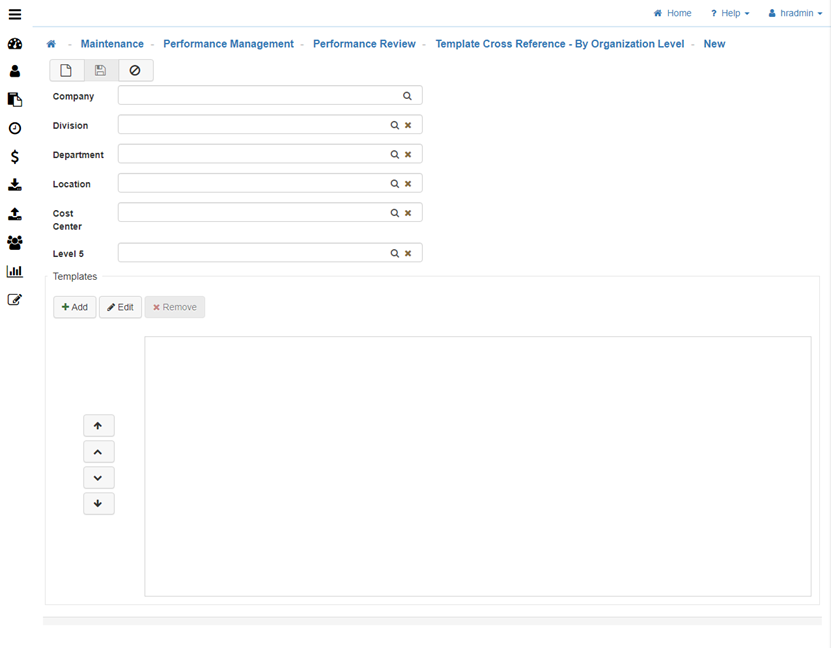Expand the hradmin user dropdown
The image size is (831, 648).
coord(795,13)
